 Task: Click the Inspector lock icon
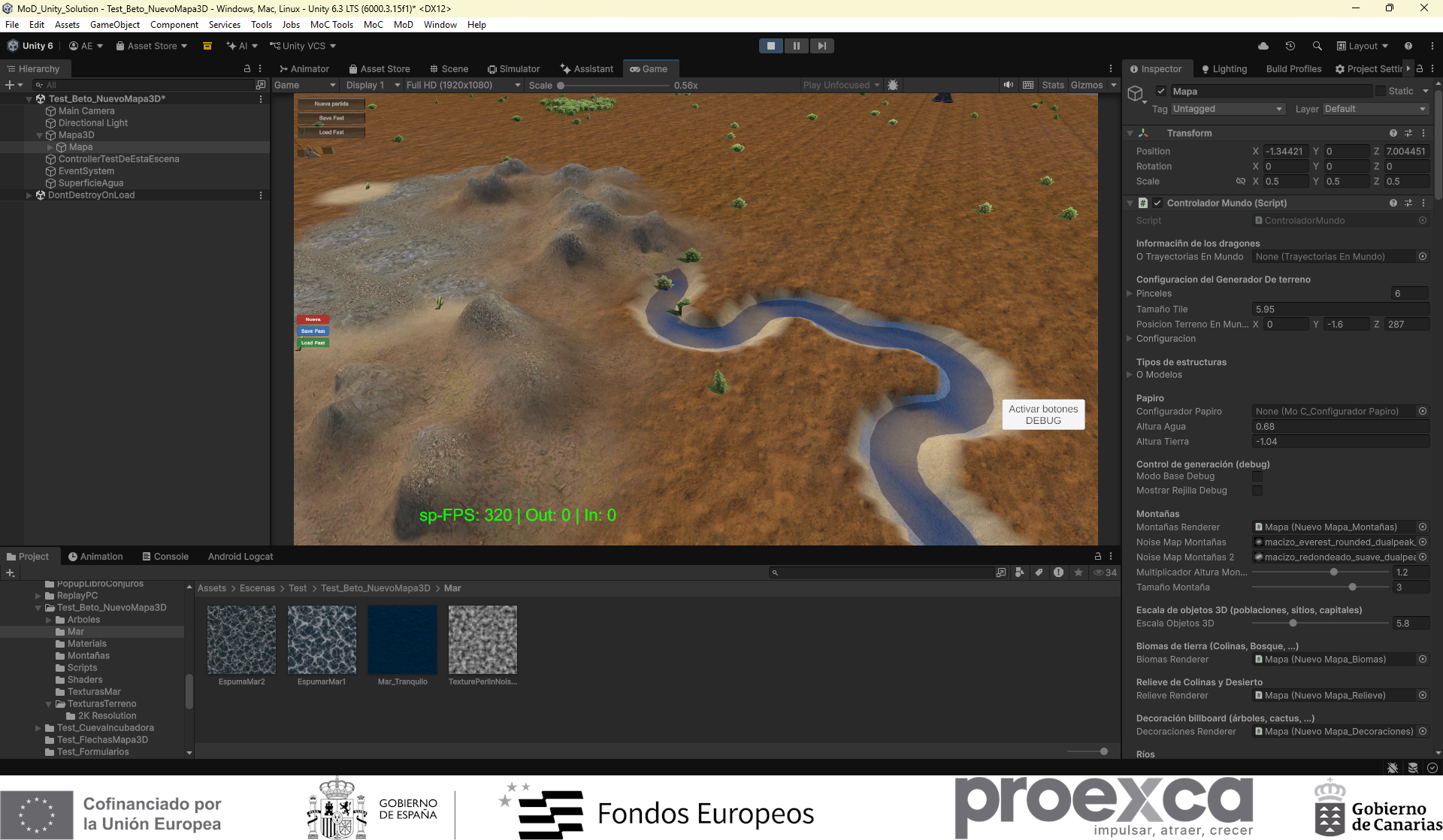[x=1420, y=68]
